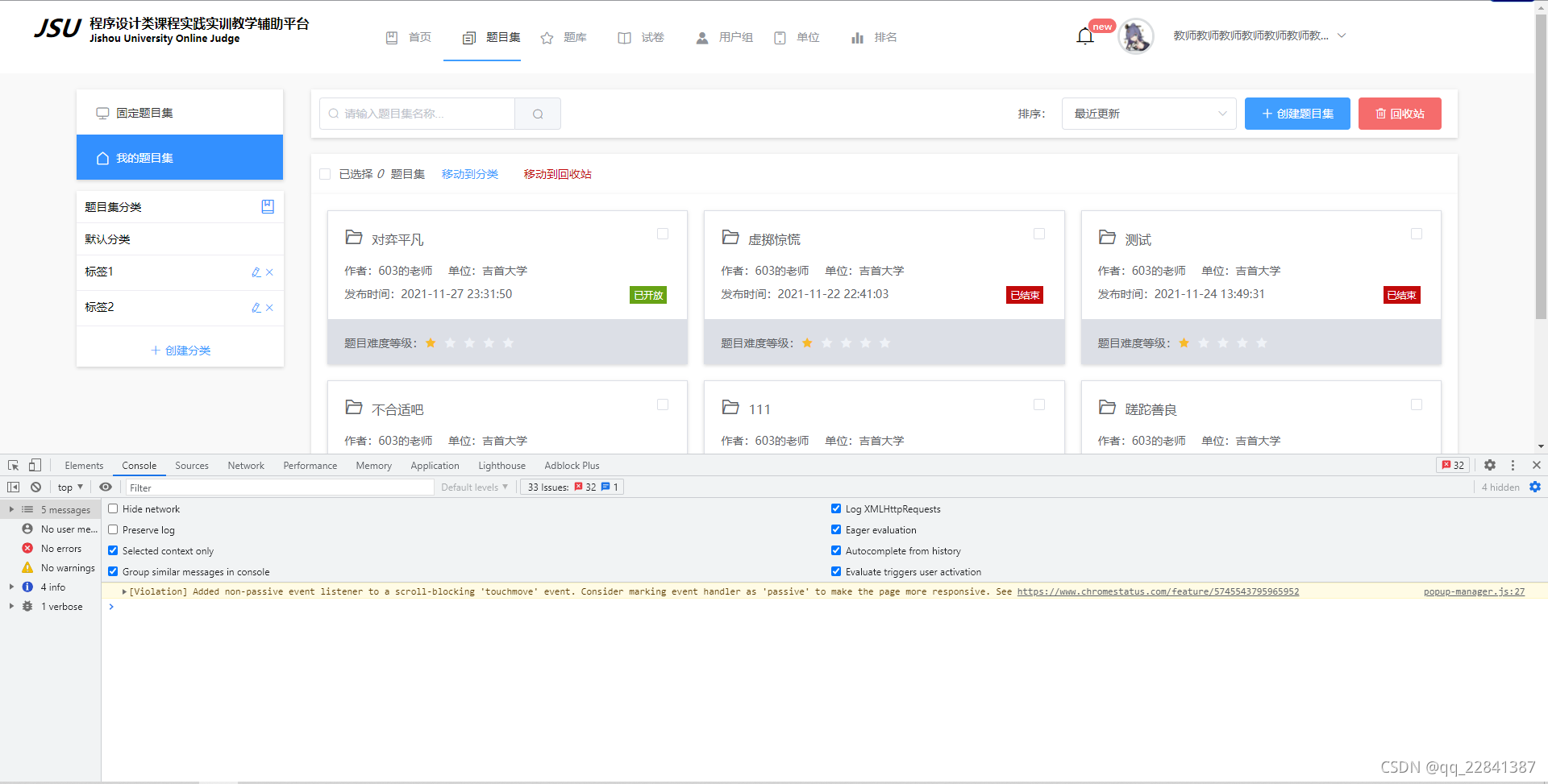This screenshot has width=1548, height=784.
Task: Select the checkbox on the 测试 card
Action: click(x=1416, y=234)
